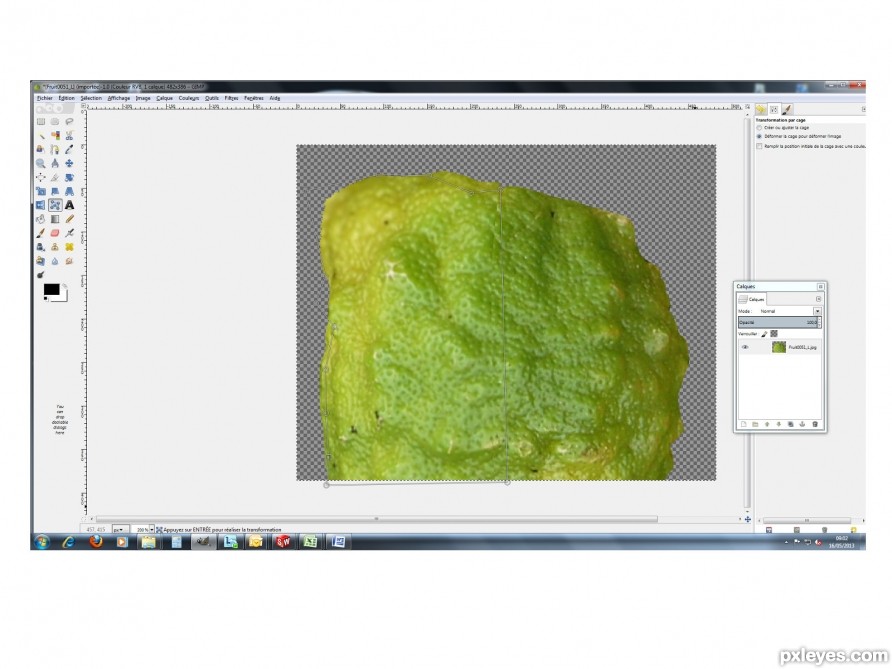Select the Rectangle Select tool
The width and height of the screenshot is (892, 669).
pyautogui.click(x=41, y=122)
